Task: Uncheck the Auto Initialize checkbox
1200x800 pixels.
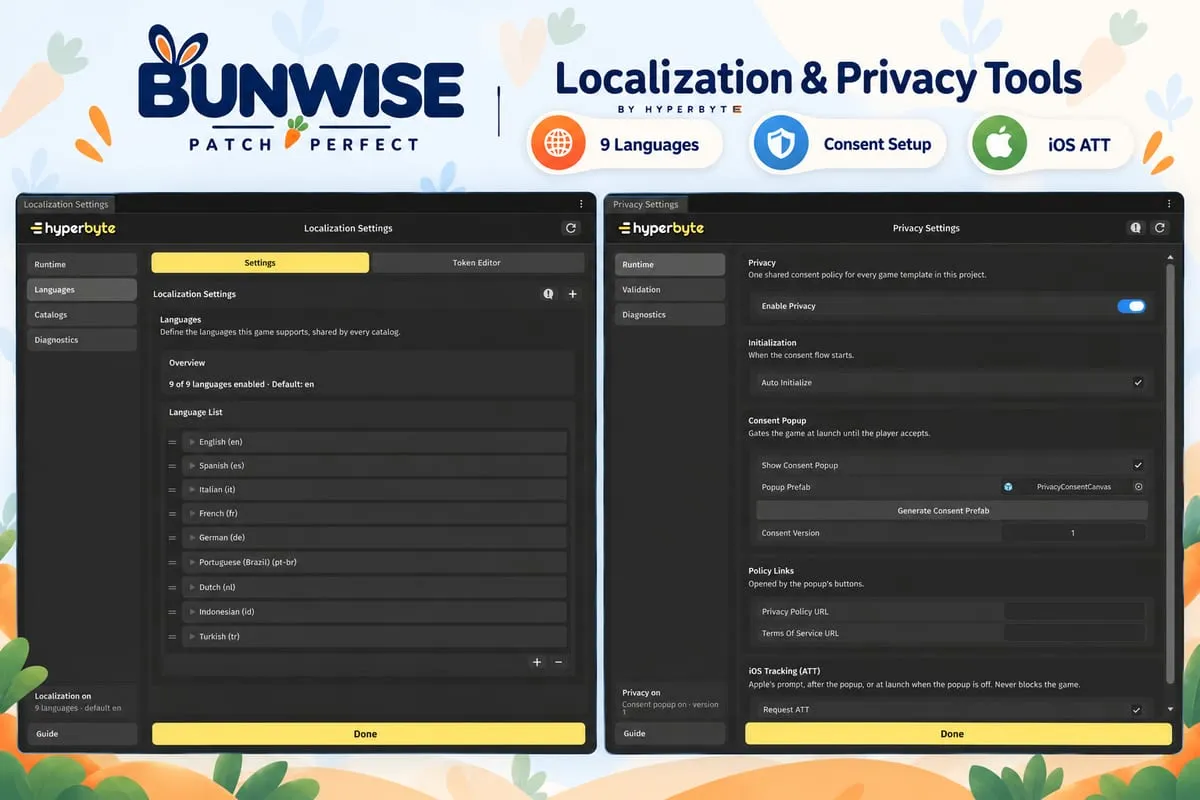Action: tap(1138, 382)
